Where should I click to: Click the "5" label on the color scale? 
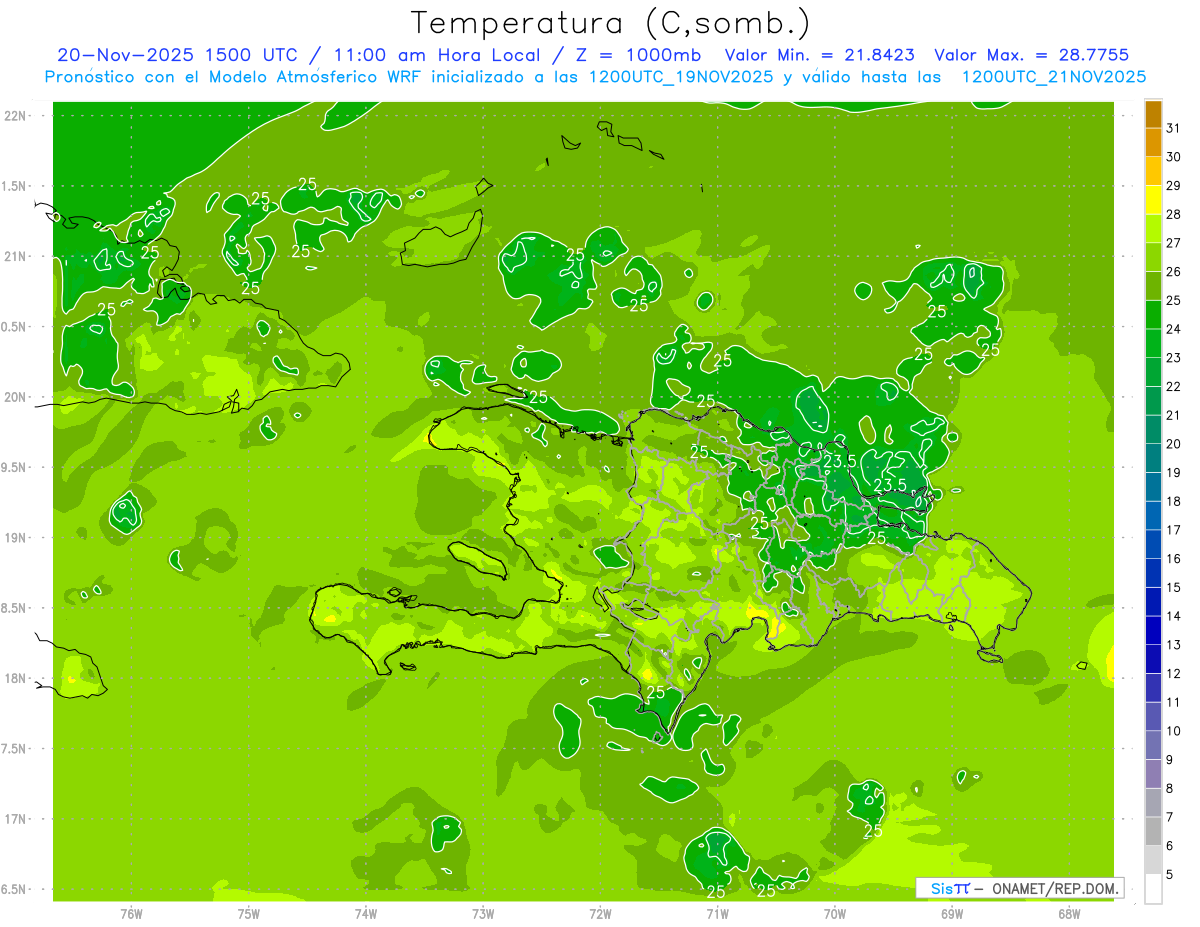[x=1170, y=875]
